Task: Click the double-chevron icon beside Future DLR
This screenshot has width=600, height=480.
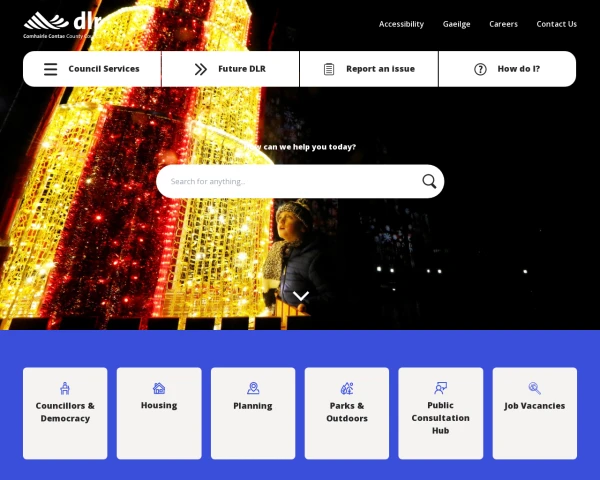Action: pos(201,69)
